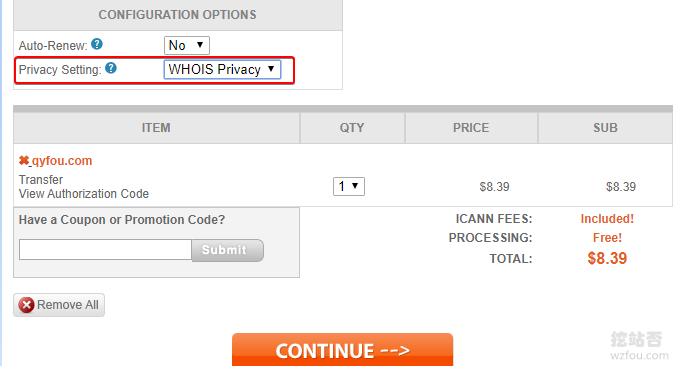Image resolution: width=680 pixels, height=366 pixels.
Task: Click the coupon or promotion code input field
Action: (105, 250)
